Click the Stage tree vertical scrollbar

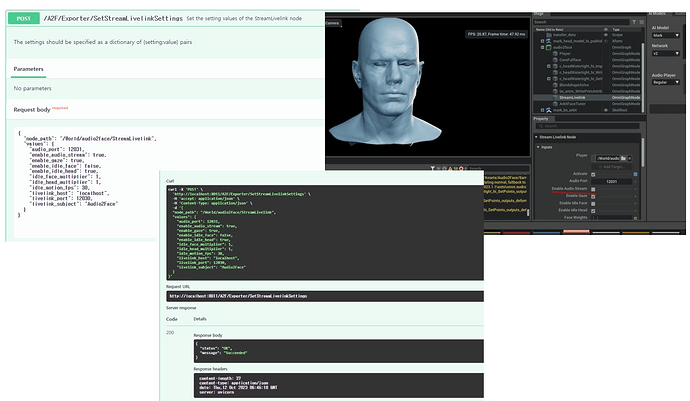click(642, 77)
